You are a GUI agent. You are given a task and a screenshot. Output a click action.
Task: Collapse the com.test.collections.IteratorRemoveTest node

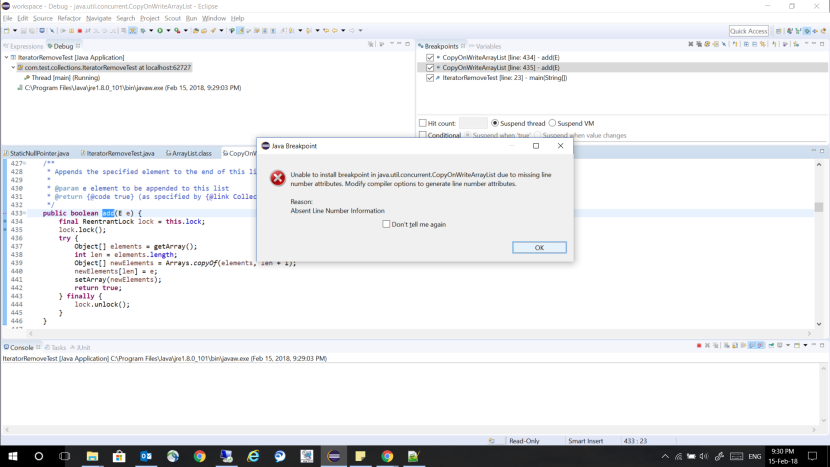(x=13, y=67)
